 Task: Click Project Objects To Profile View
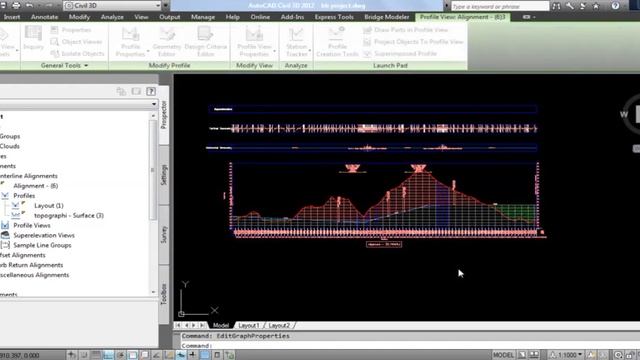coord(413,42)
